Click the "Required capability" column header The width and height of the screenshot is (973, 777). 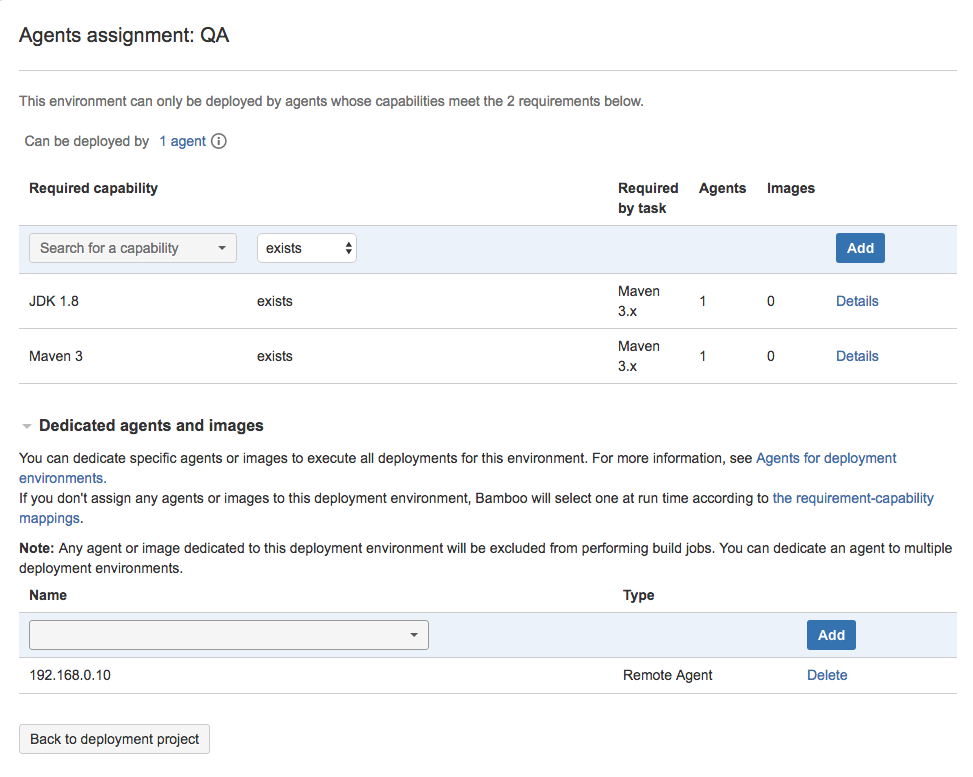tap(93, 188)
